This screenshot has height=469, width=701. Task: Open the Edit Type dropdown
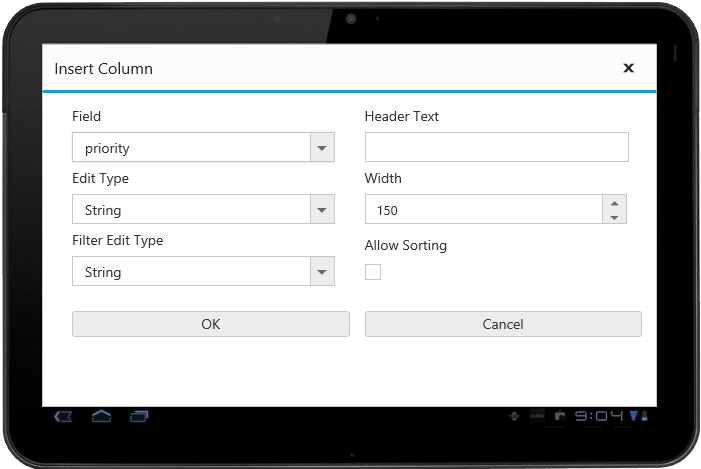click(x=321, y=210)
